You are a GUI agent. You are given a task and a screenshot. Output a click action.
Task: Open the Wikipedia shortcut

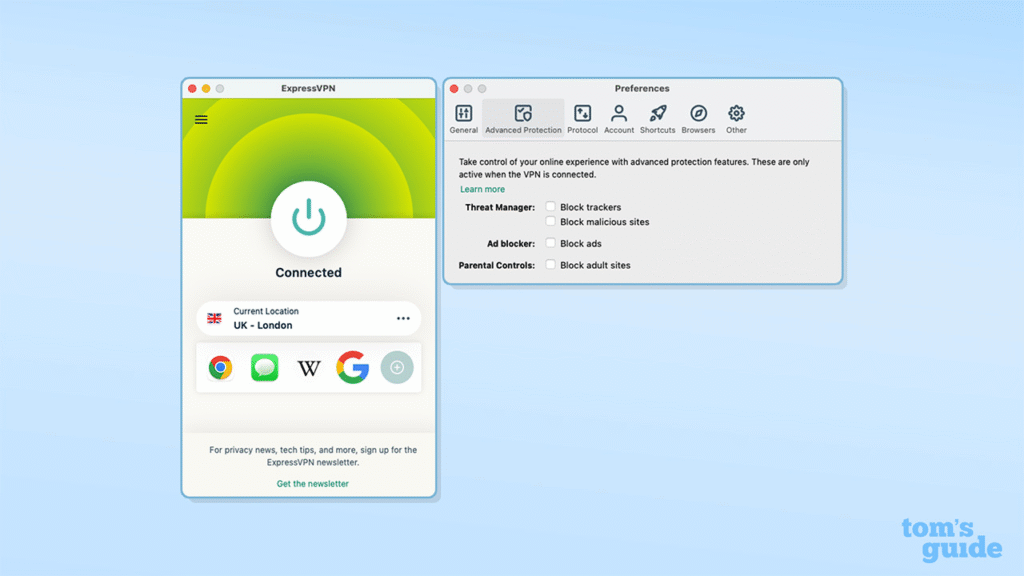tap(309, 368)
